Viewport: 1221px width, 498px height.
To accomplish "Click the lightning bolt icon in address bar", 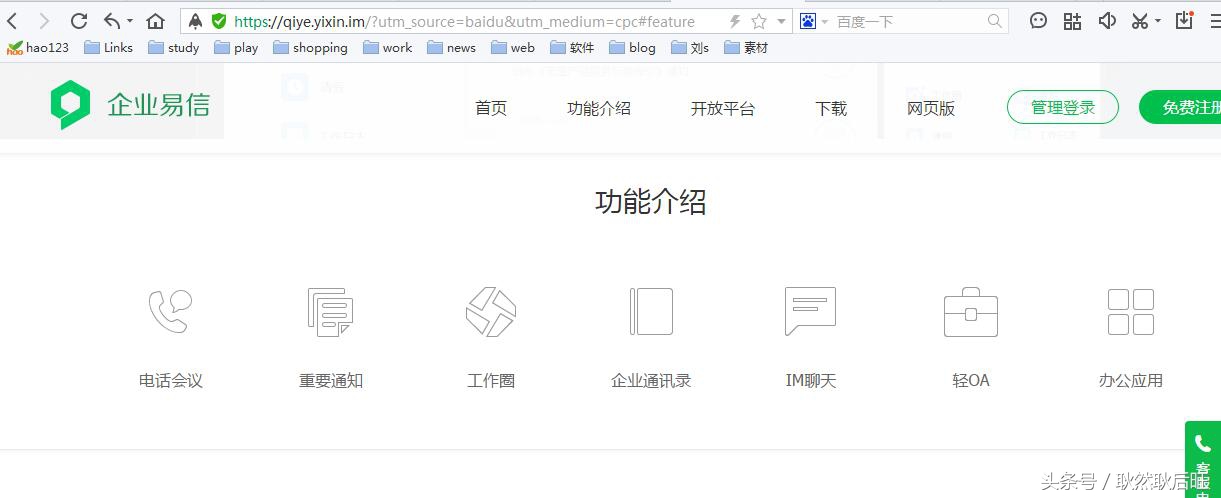I will coord(735,21).
